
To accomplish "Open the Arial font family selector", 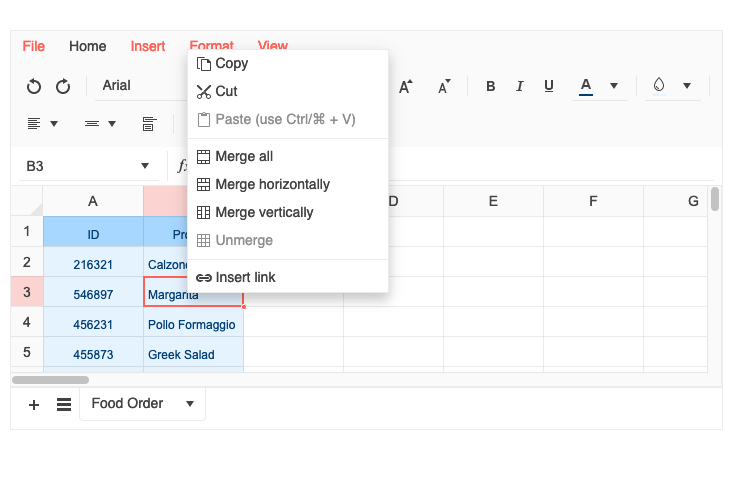I will tap(141, 86).
